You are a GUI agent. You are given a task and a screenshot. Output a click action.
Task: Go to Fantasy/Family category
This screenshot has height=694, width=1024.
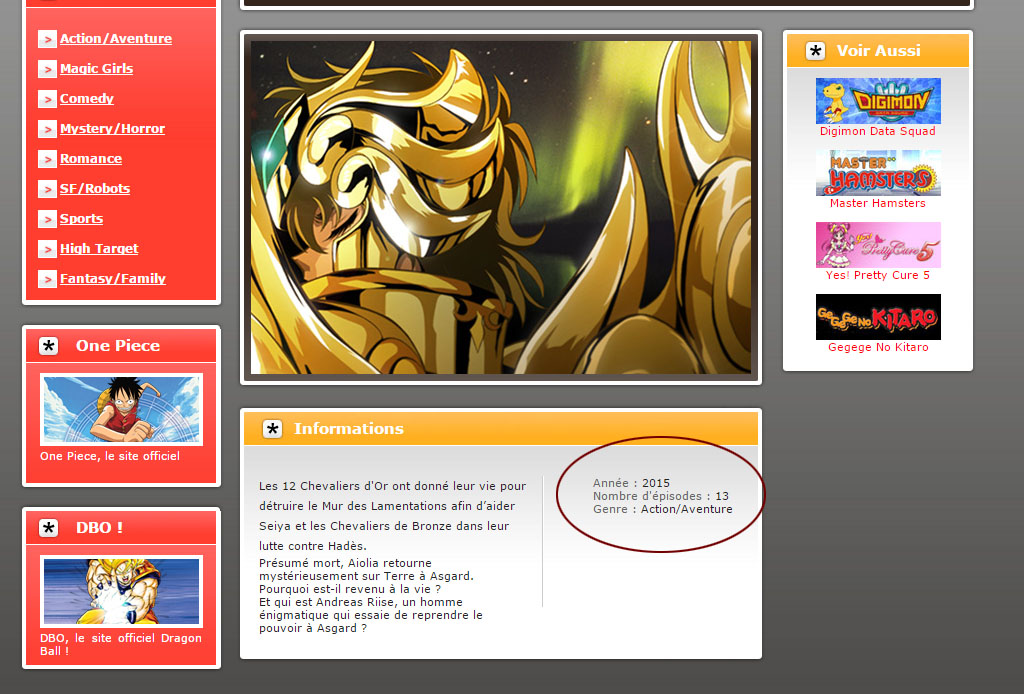(112, 279)
